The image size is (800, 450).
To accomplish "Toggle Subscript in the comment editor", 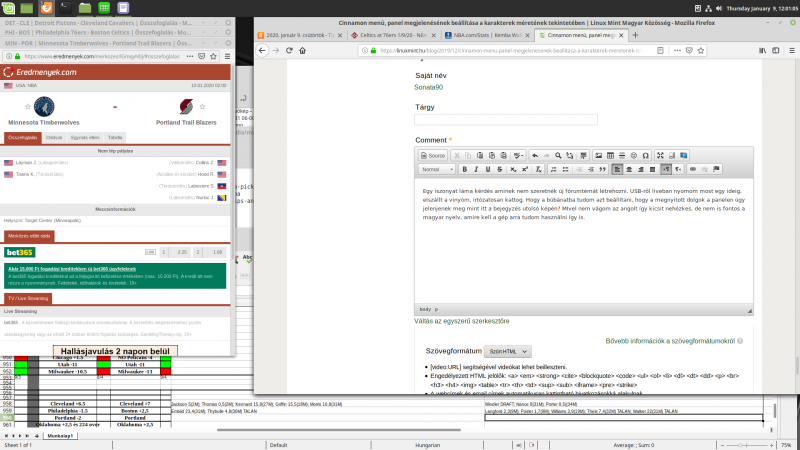I will (x=513, y=169).
